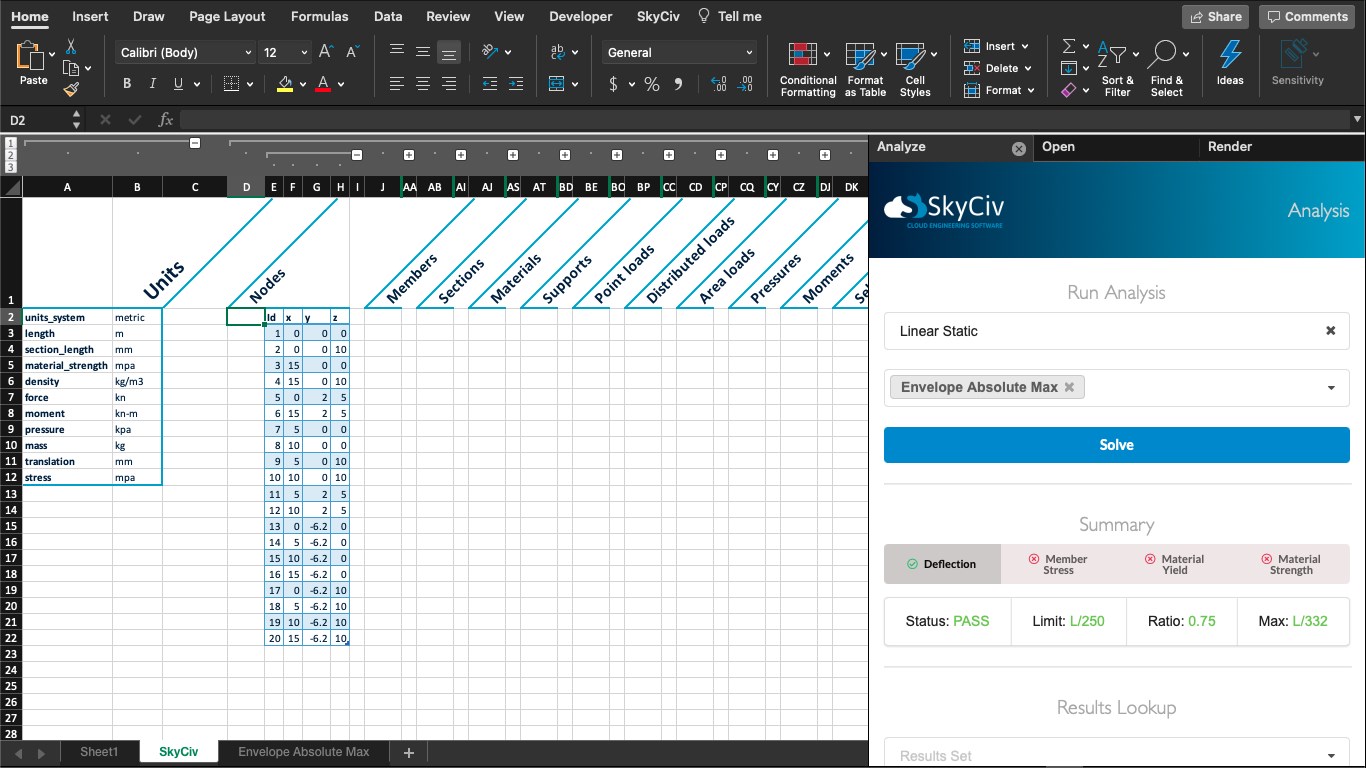Click the percent style icon

pyautogui.click(x=652, y=85)
